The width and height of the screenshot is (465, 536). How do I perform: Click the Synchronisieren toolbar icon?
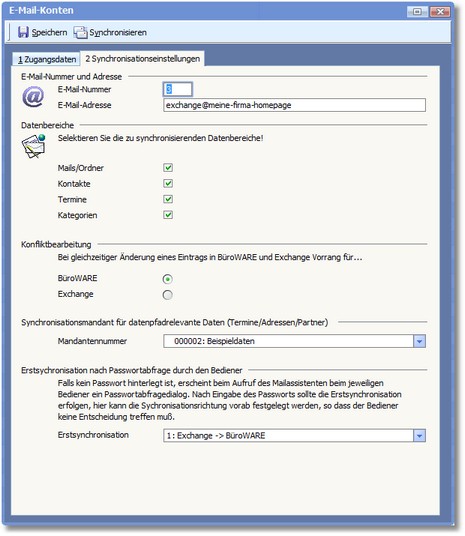pos(80,32)
